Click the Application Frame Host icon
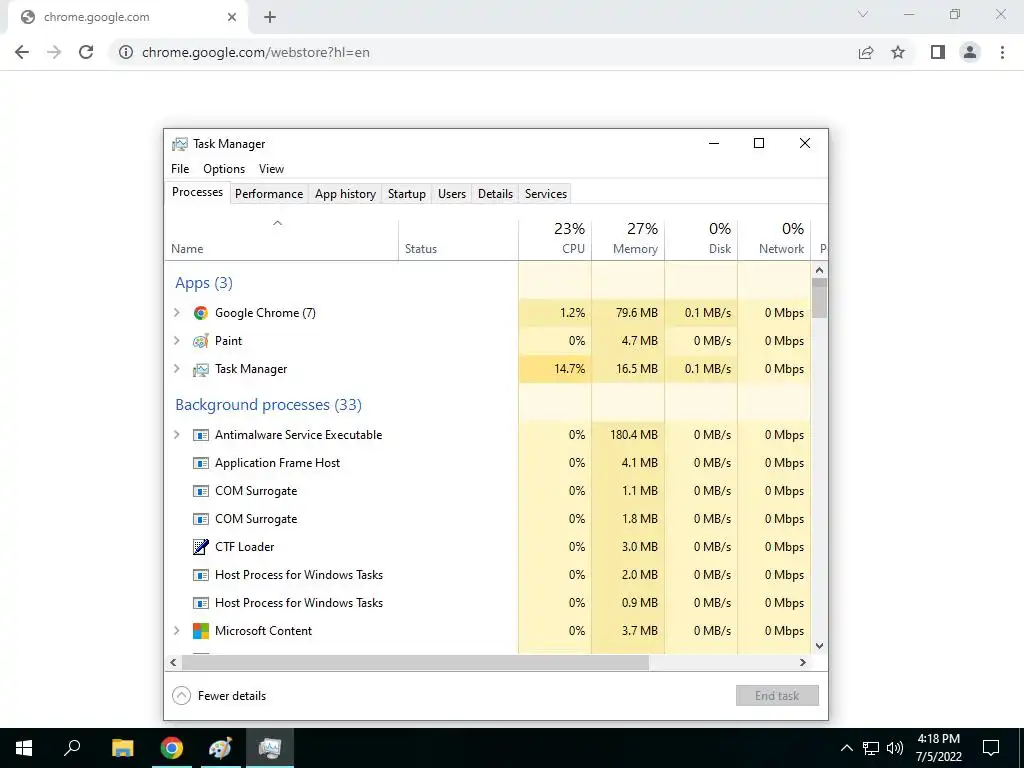 200,463
